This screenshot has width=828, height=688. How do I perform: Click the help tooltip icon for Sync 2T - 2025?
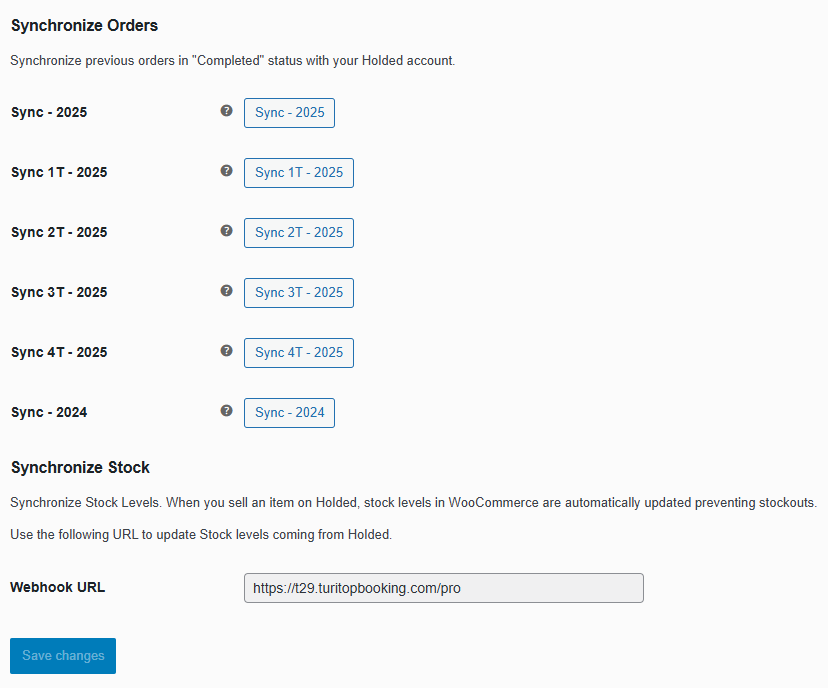coord(226,231)
